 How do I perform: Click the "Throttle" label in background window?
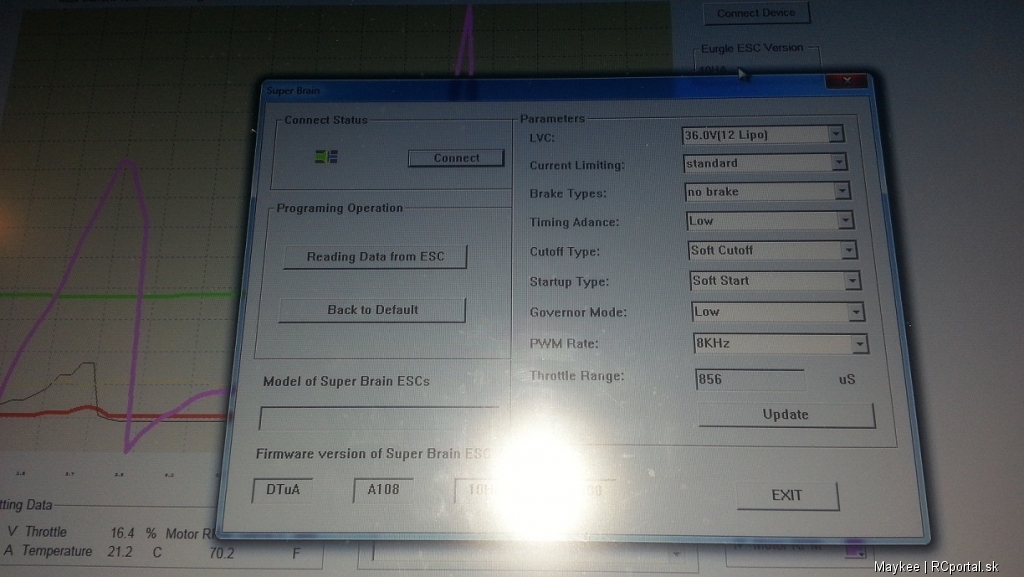tap(46, 532)
